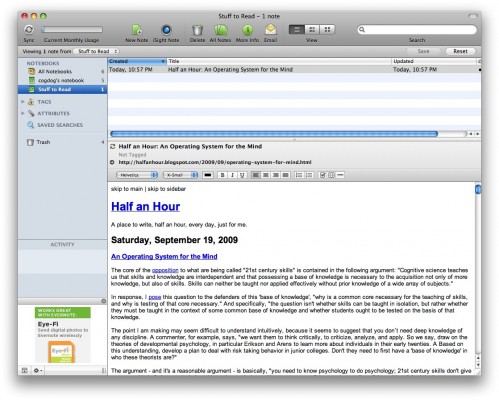
Task: Click 'Not Tagged' to add tags
Action: click(x=132, y=155)
